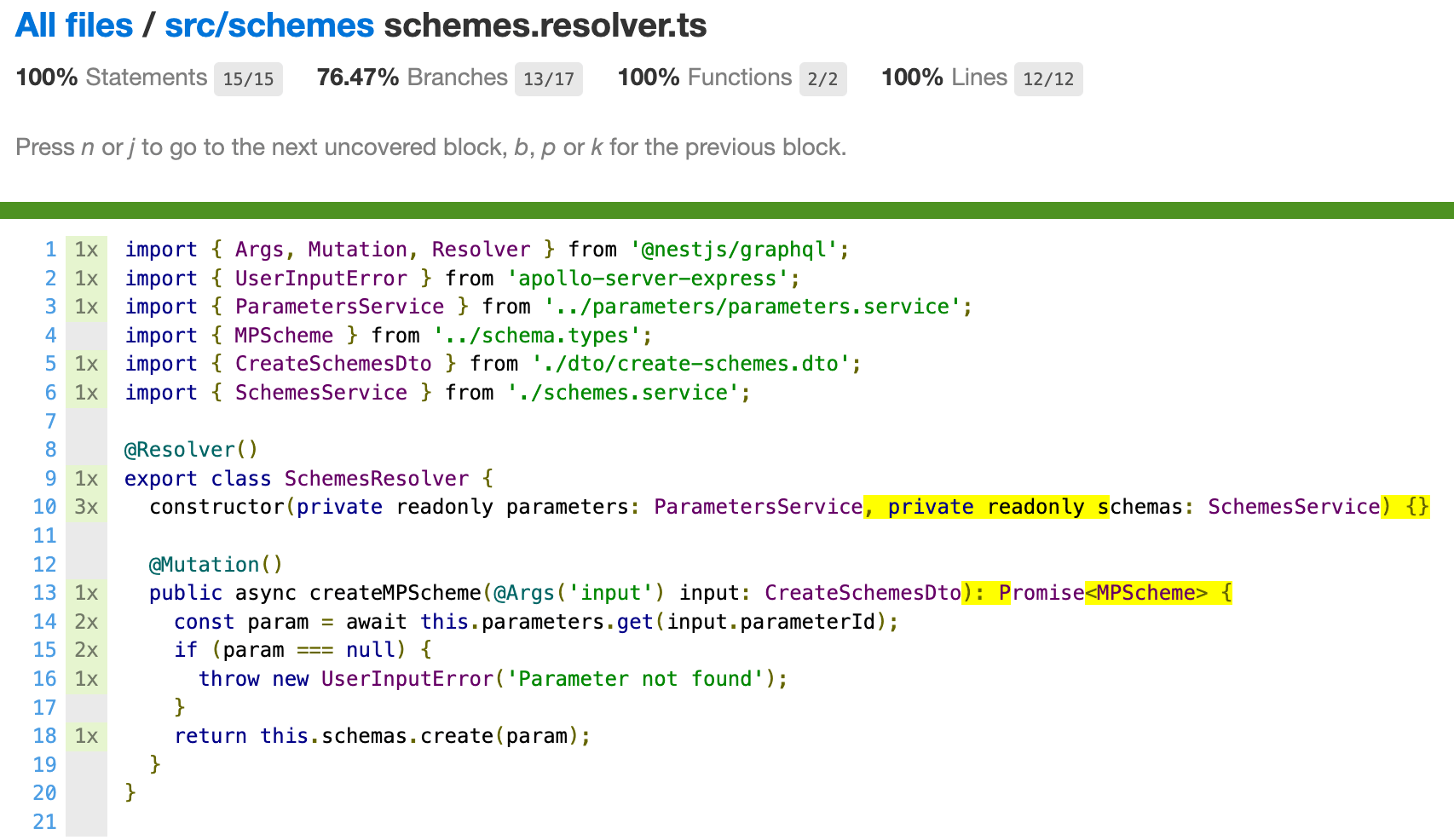Click the 'apollo-server-express' import string
This screenshot has height=840, width=1454.
click(x=648, y=279)
